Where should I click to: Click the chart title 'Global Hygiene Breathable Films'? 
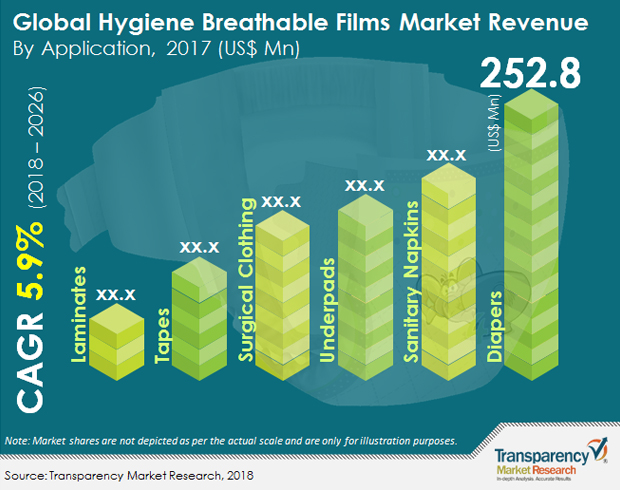pos(201,22)
